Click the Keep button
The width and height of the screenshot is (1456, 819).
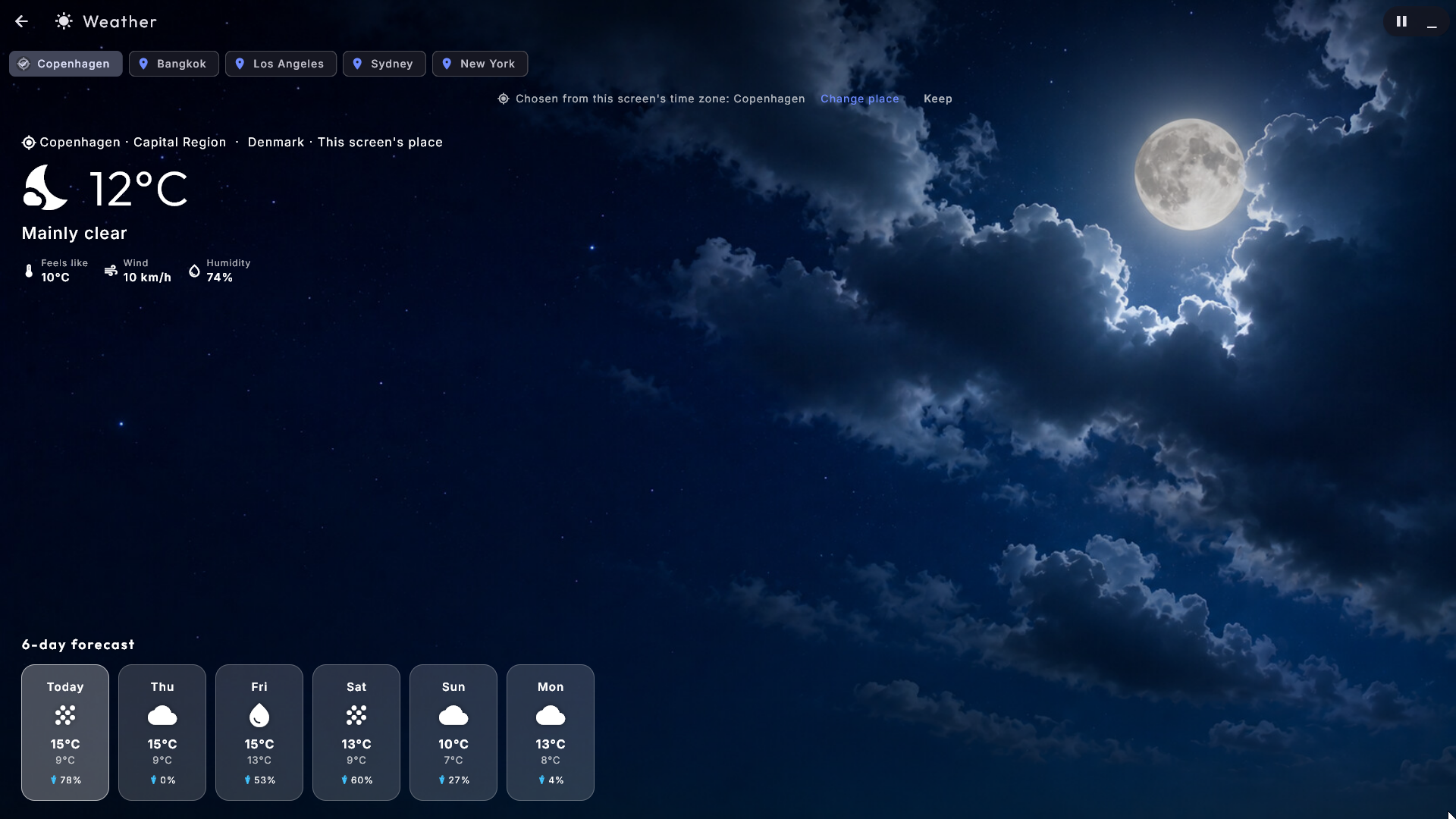tap(938, 99)
